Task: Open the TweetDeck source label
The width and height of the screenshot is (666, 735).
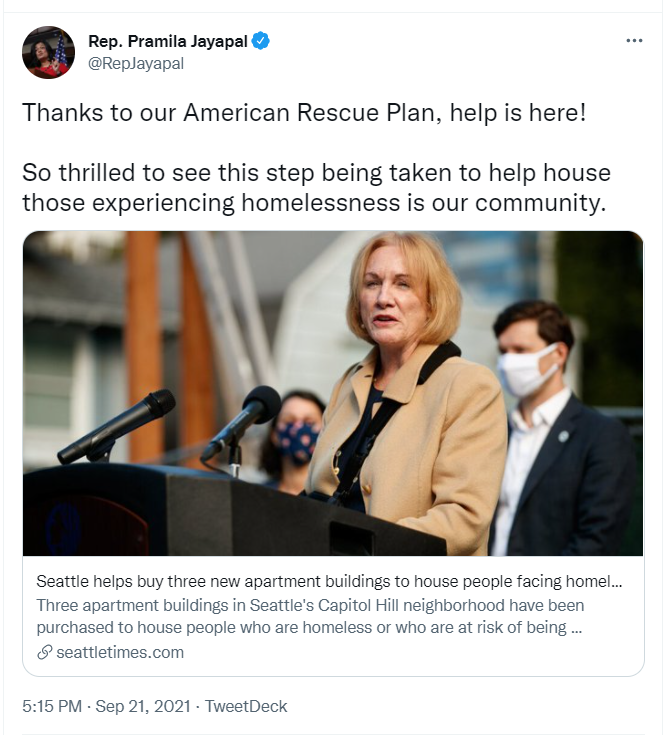Action: click(246, 706)
